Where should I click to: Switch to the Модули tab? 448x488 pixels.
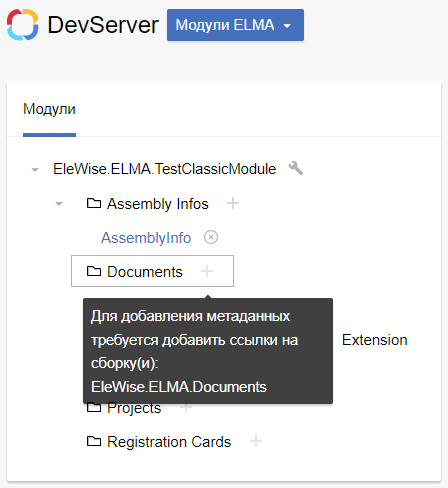coord(49,109)
